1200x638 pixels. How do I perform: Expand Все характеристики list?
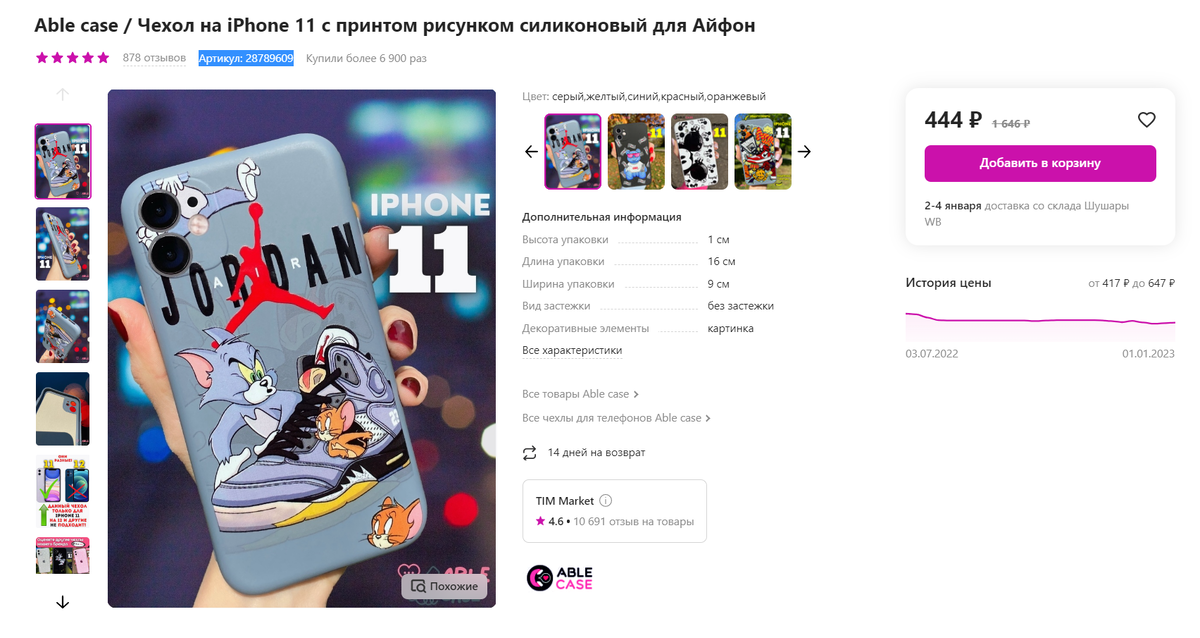(x=572, y=351)
